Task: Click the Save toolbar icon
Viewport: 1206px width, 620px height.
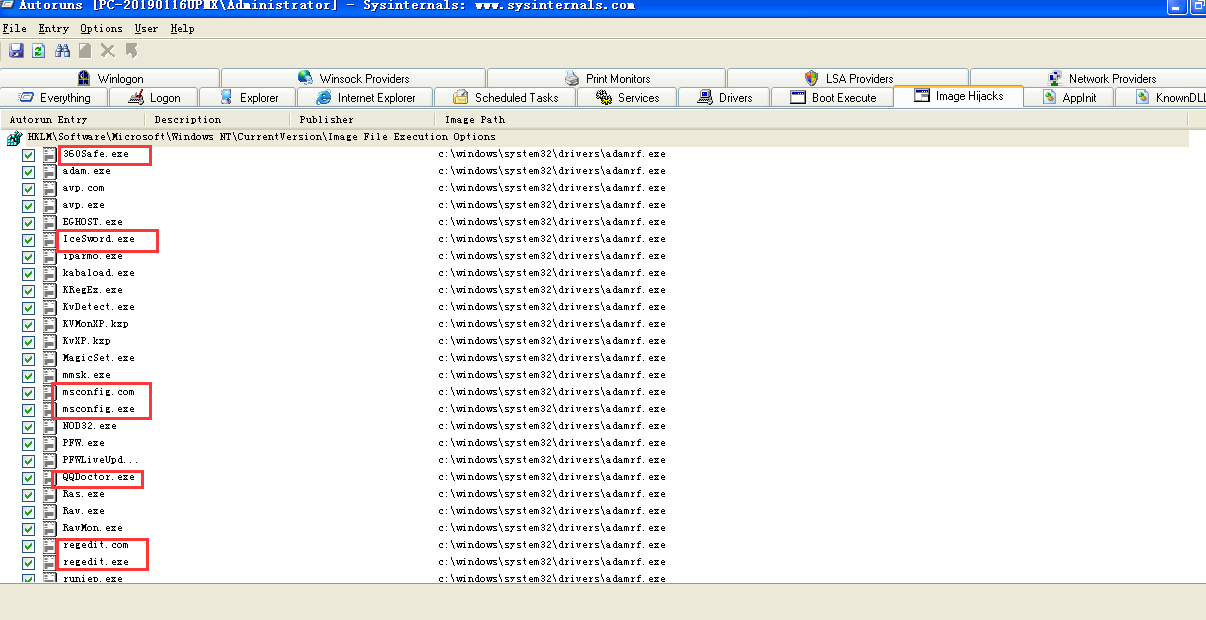Action: point(16,50)
